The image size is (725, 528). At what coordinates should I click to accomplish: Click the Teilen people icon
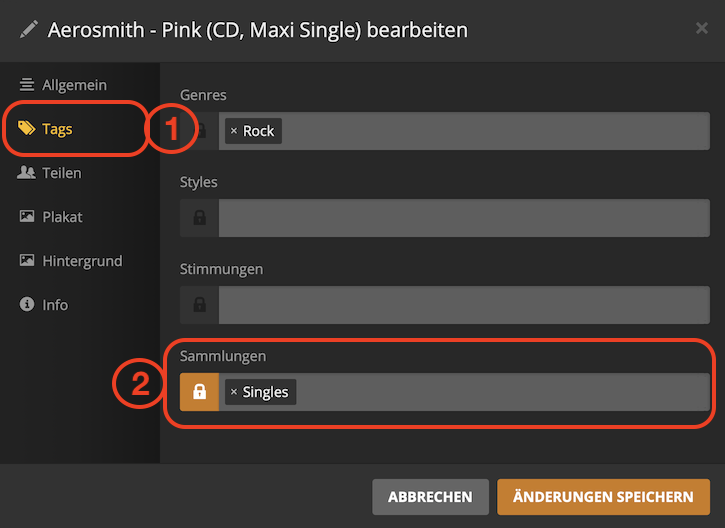click(x=27, y=173)
